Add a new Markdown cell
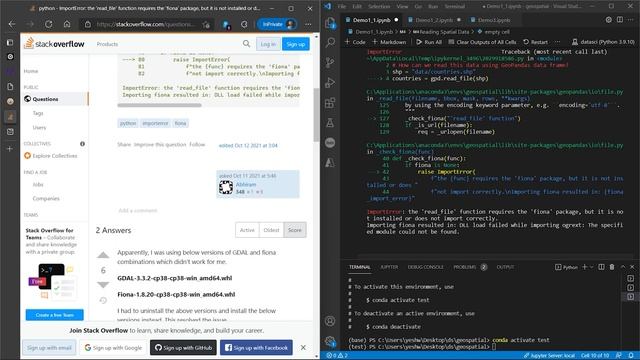Viewport: 640px width, 360px height. click(x=389, y=42)
